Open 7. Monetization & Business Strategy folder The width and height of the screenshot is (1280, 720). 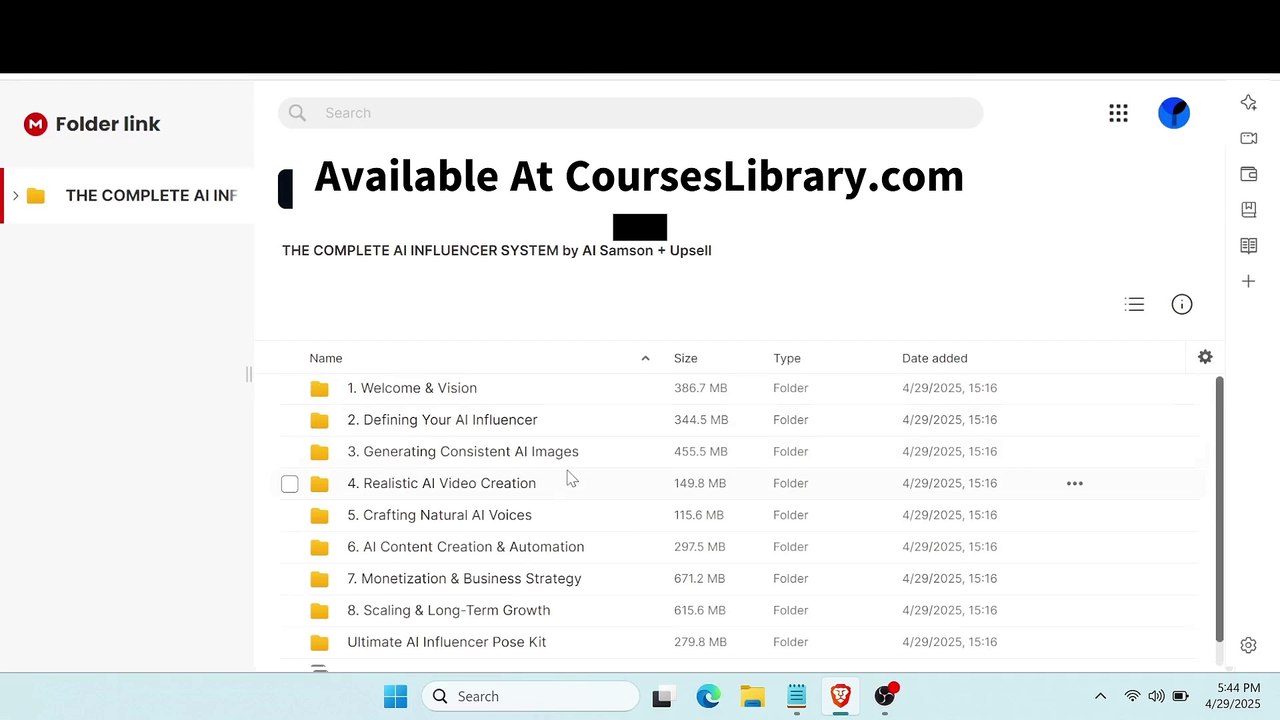(464, 579)
